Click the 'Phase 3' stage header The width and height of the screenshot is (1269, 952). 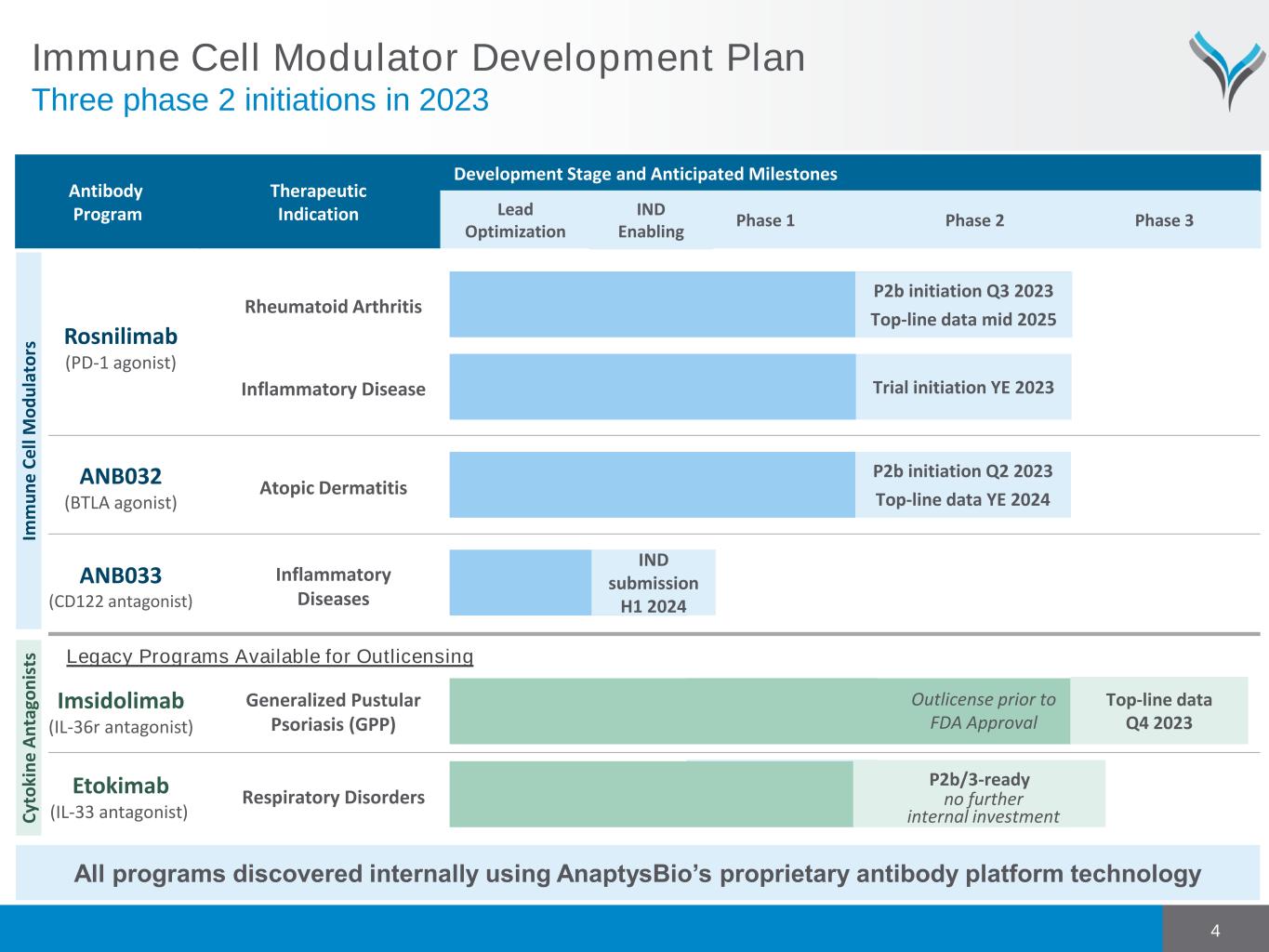pos(1164,220)
